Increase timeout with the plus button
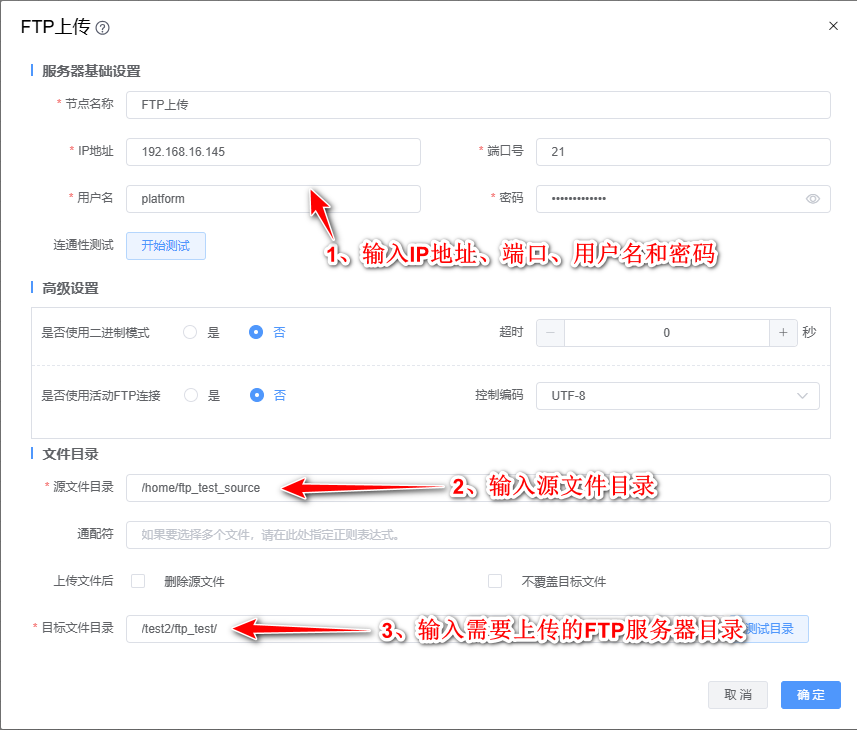The height and width of the screenshot is (730, 857). tap(782, 333)
